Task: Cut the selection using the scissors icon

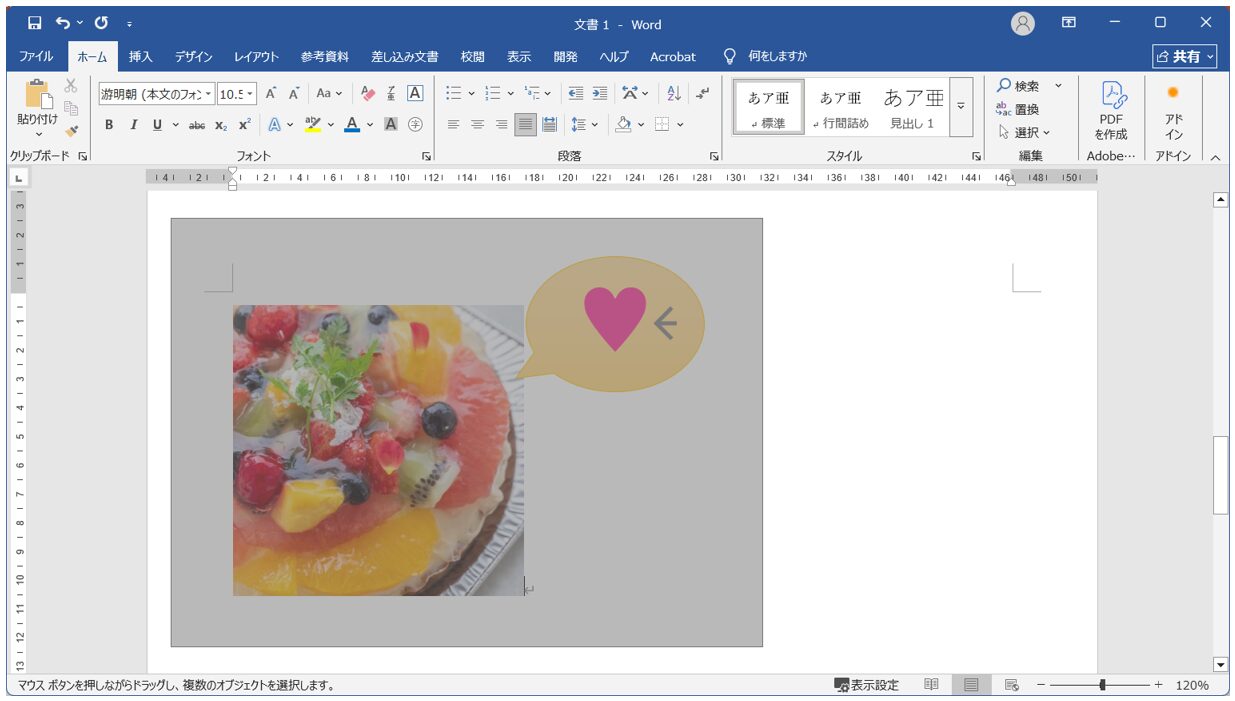Action: click(71, 86)
